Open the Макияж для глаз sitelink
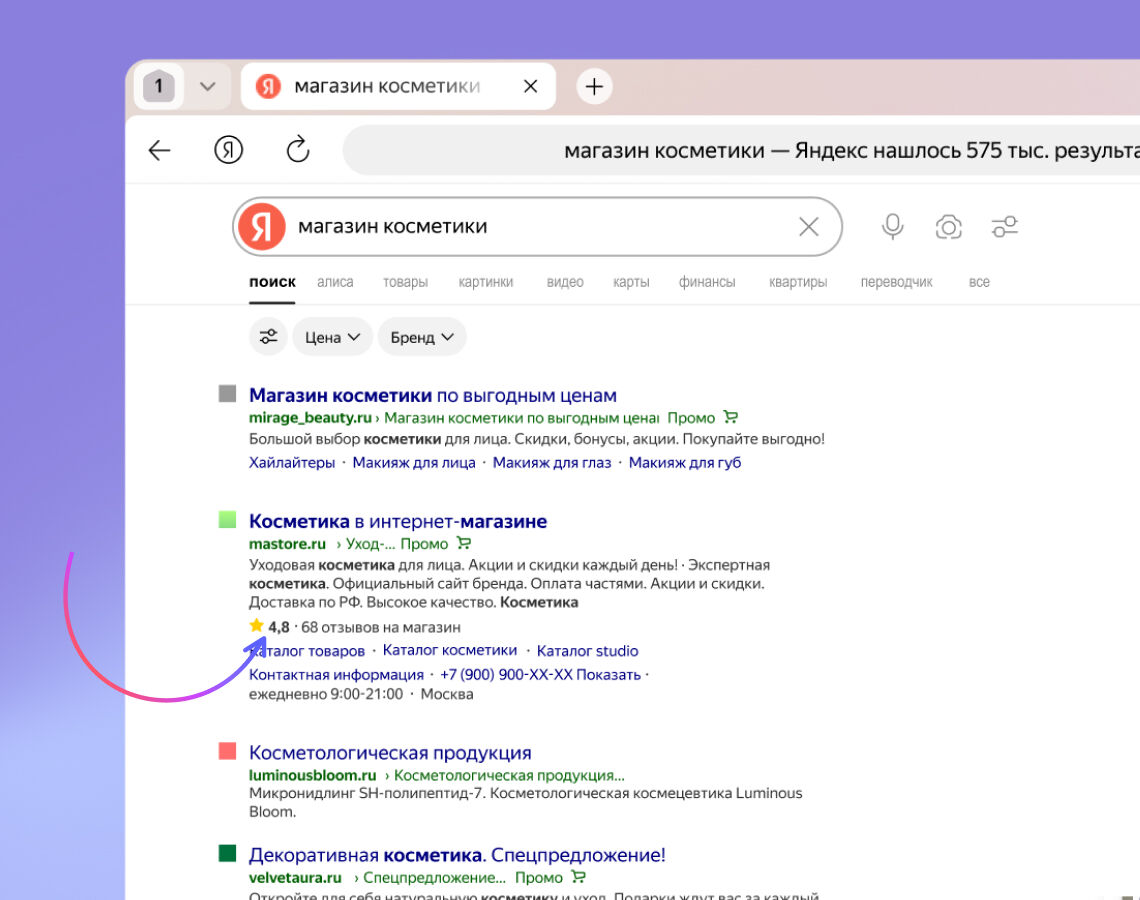 click(552, 463)
